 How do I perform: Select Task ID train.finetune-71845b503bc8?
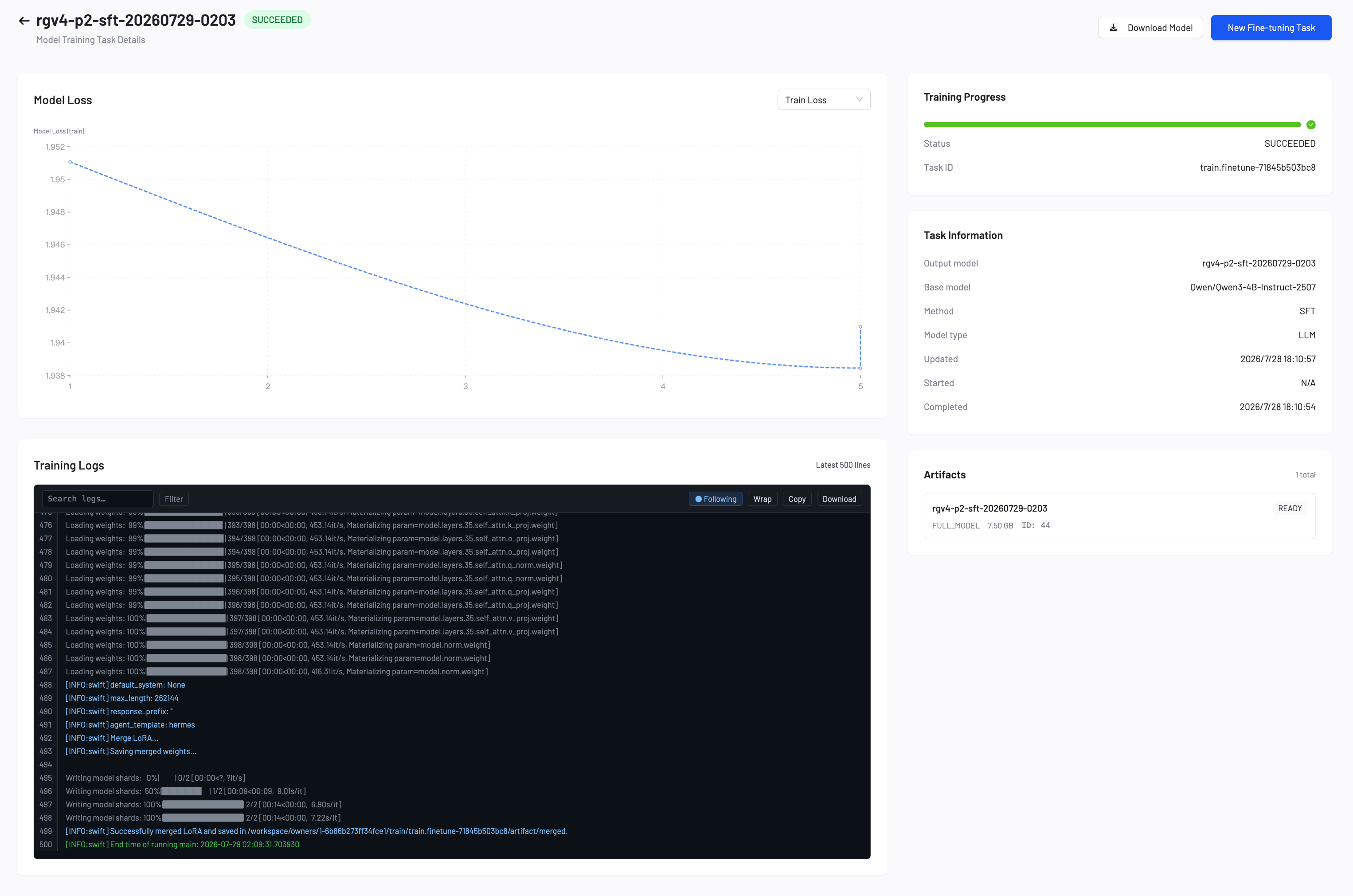point(1257,168)
